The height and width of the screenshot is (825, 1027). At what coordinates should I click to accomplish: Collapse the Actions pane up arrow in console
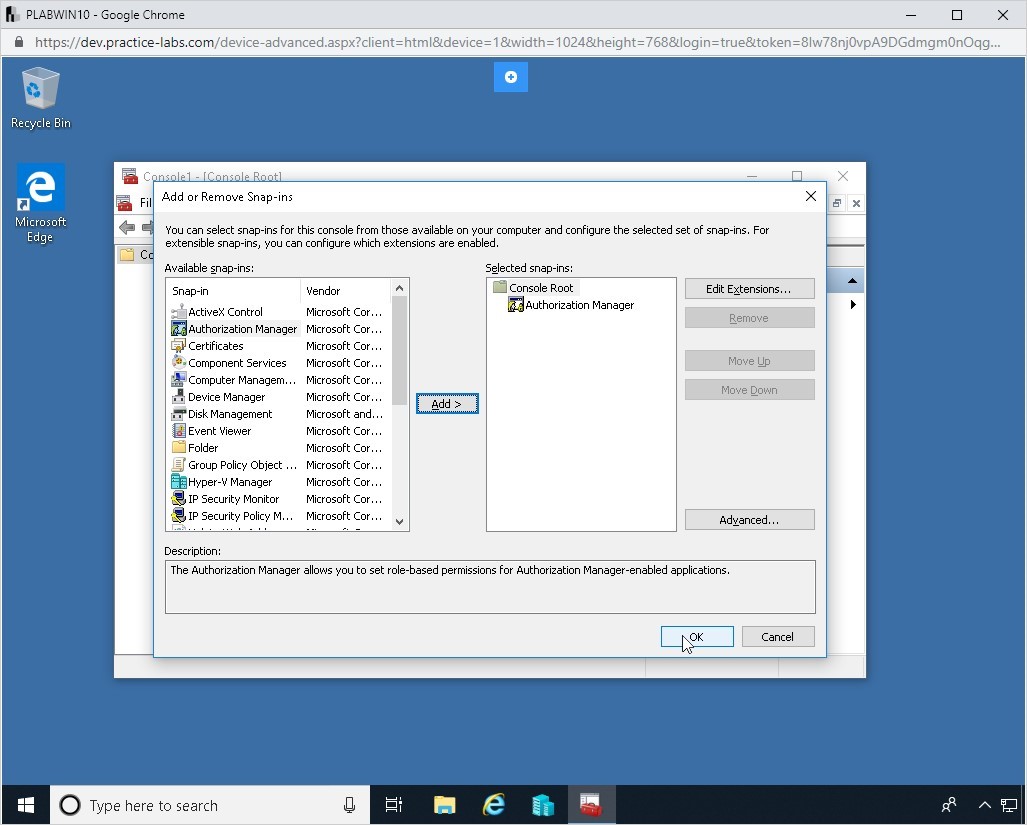852,281
